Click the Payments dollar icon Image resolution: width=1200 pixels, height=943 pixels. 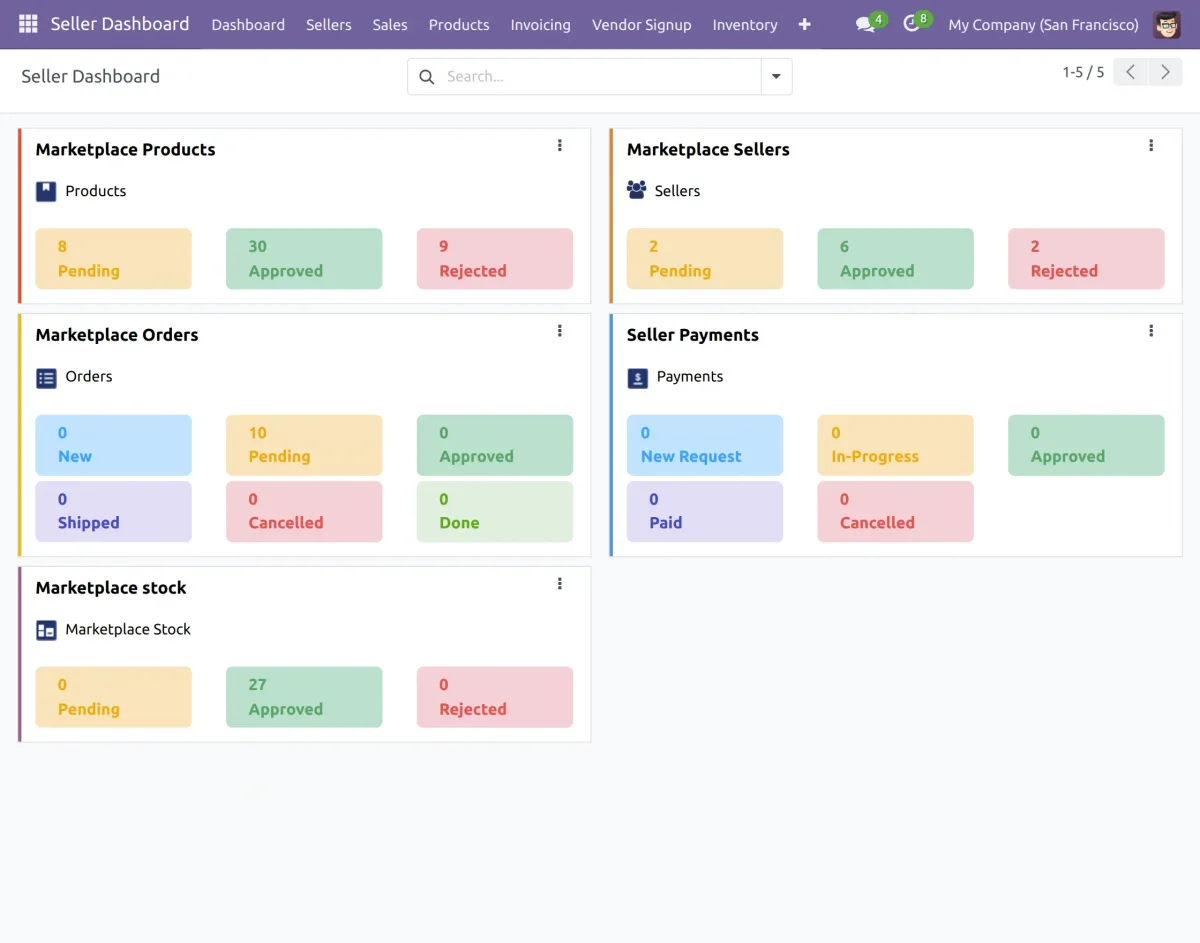tap(637, 377)
